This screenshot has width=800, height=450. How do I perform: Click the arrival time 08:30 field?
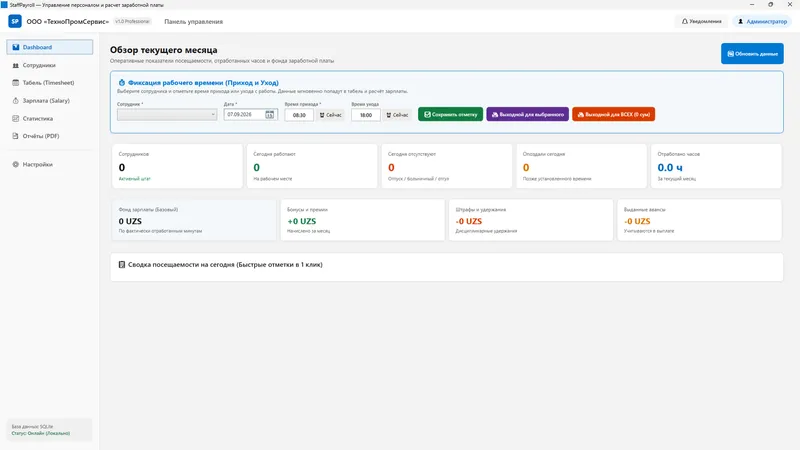point(299,115)
